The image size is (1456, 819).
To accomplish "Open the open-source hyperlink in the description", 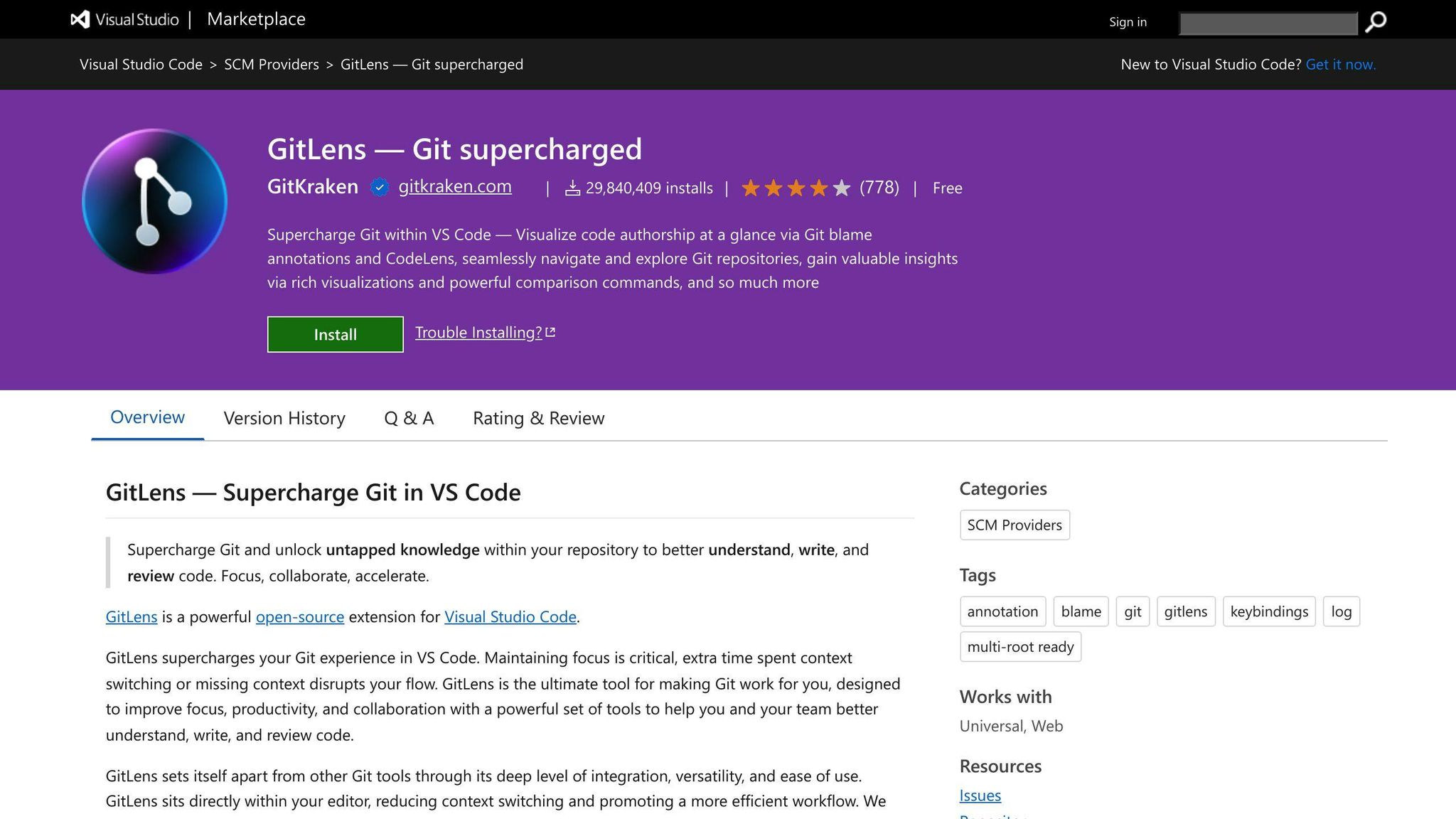I will coord(299,617).
